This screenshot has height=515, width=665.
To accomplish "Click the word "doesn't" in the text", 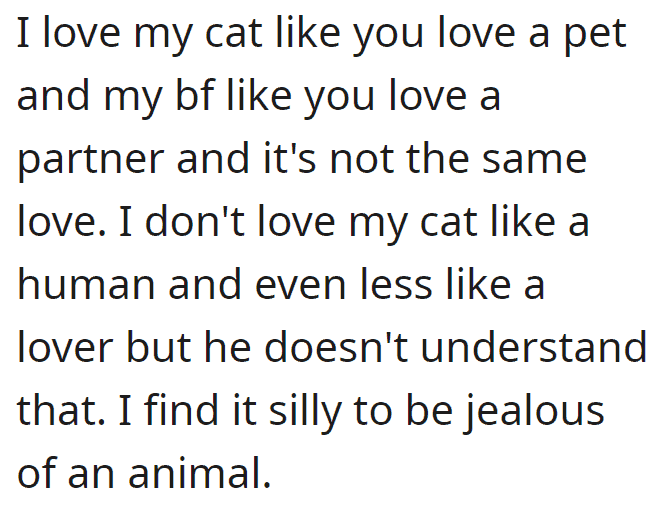I will [x=336, y=347].
